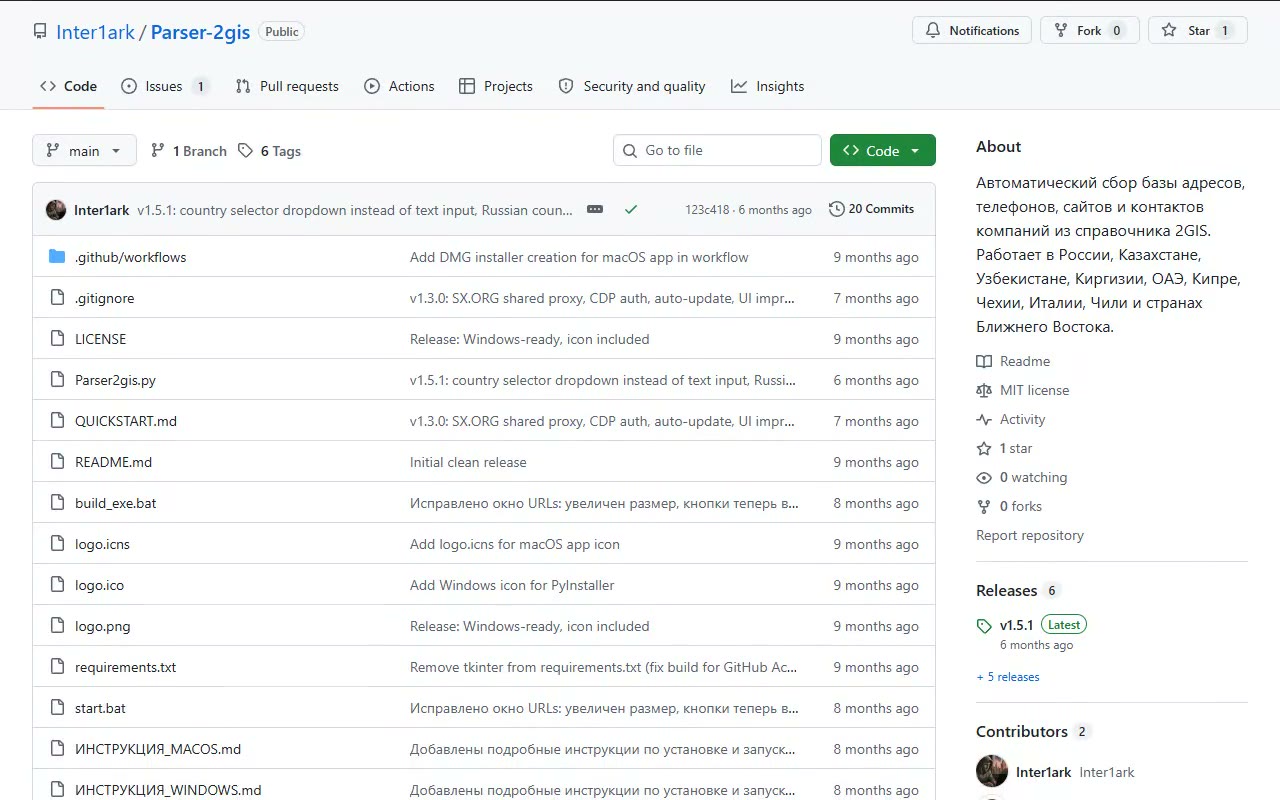The height and width of the screenshot is (800, 1280).
Task: View the 0 watching link
Action: coord(1022,477)
